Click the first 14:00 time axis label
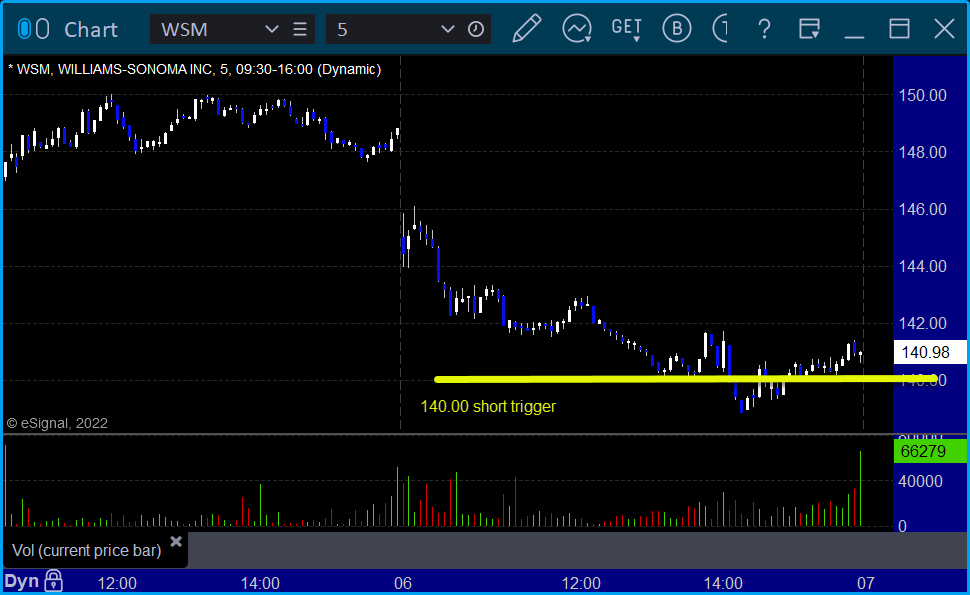Viewport: 970px width, 595px height. click(260, 583)
